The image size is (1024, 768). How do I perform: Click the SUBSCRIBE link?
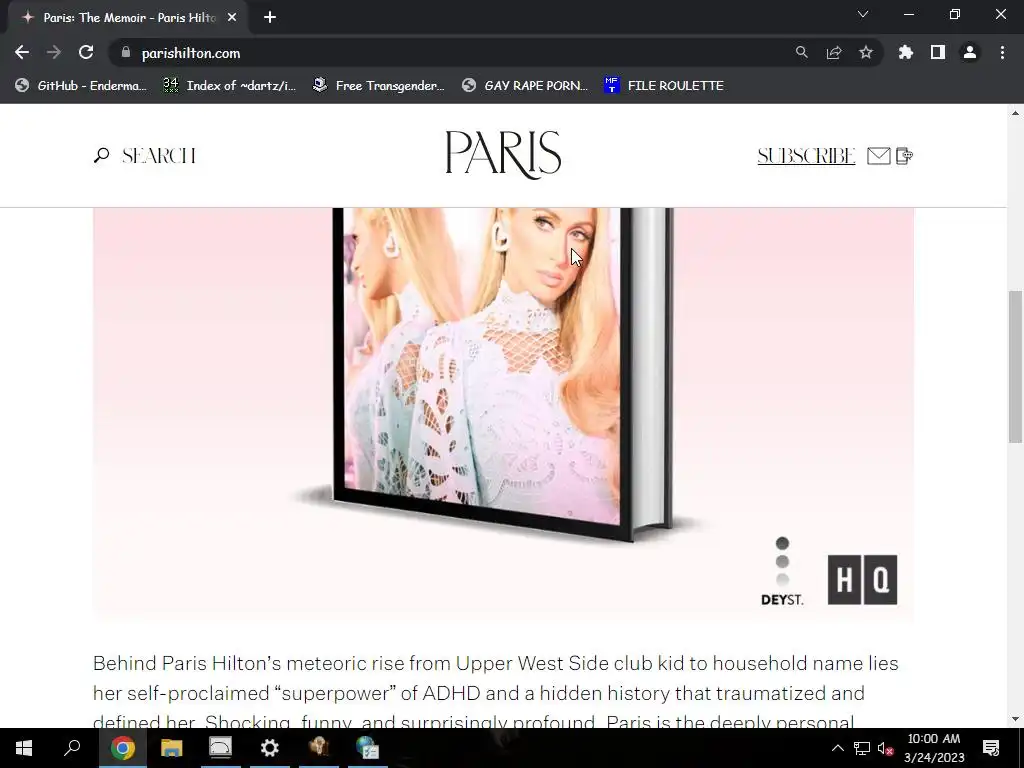pos(806,155)
